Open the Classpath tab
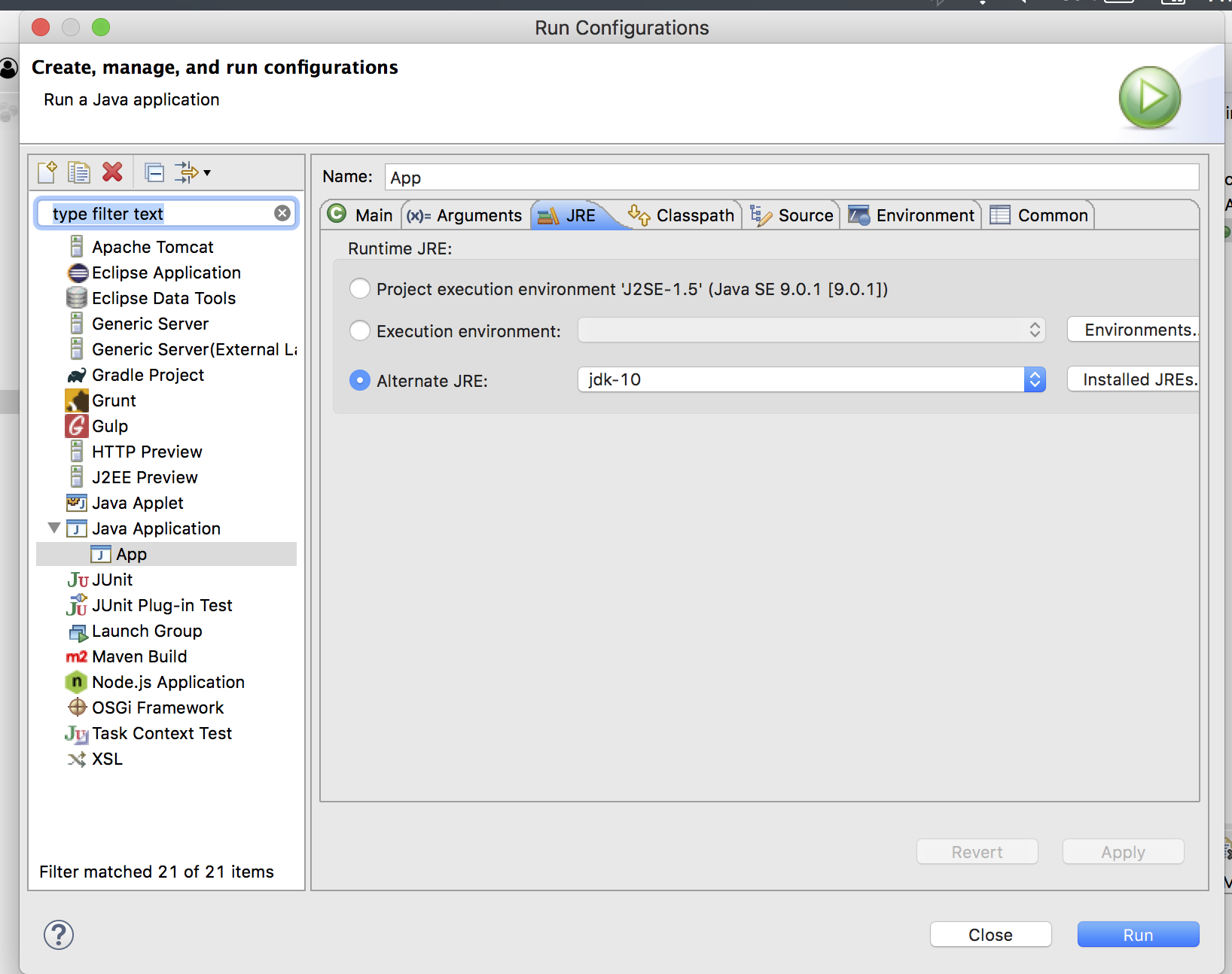The height and width of the screenshot is (974, 1232). pos(681,215)
